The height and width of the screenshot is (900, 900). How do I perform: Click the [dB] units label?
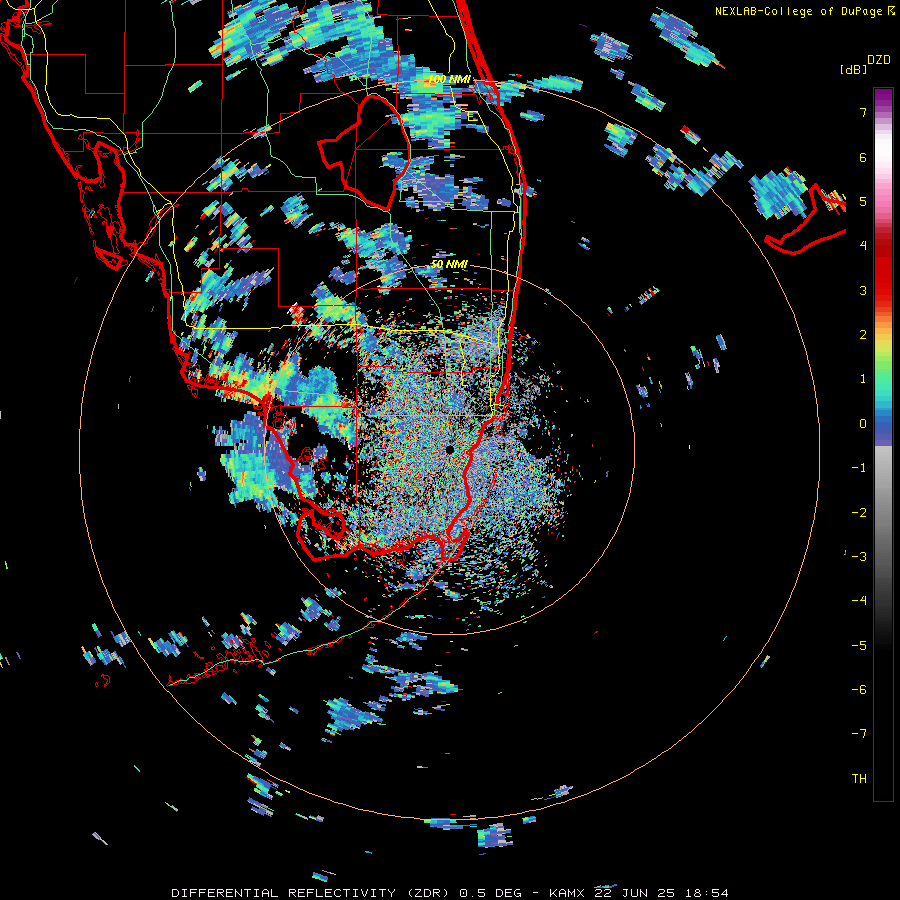(x=853, y=69)
